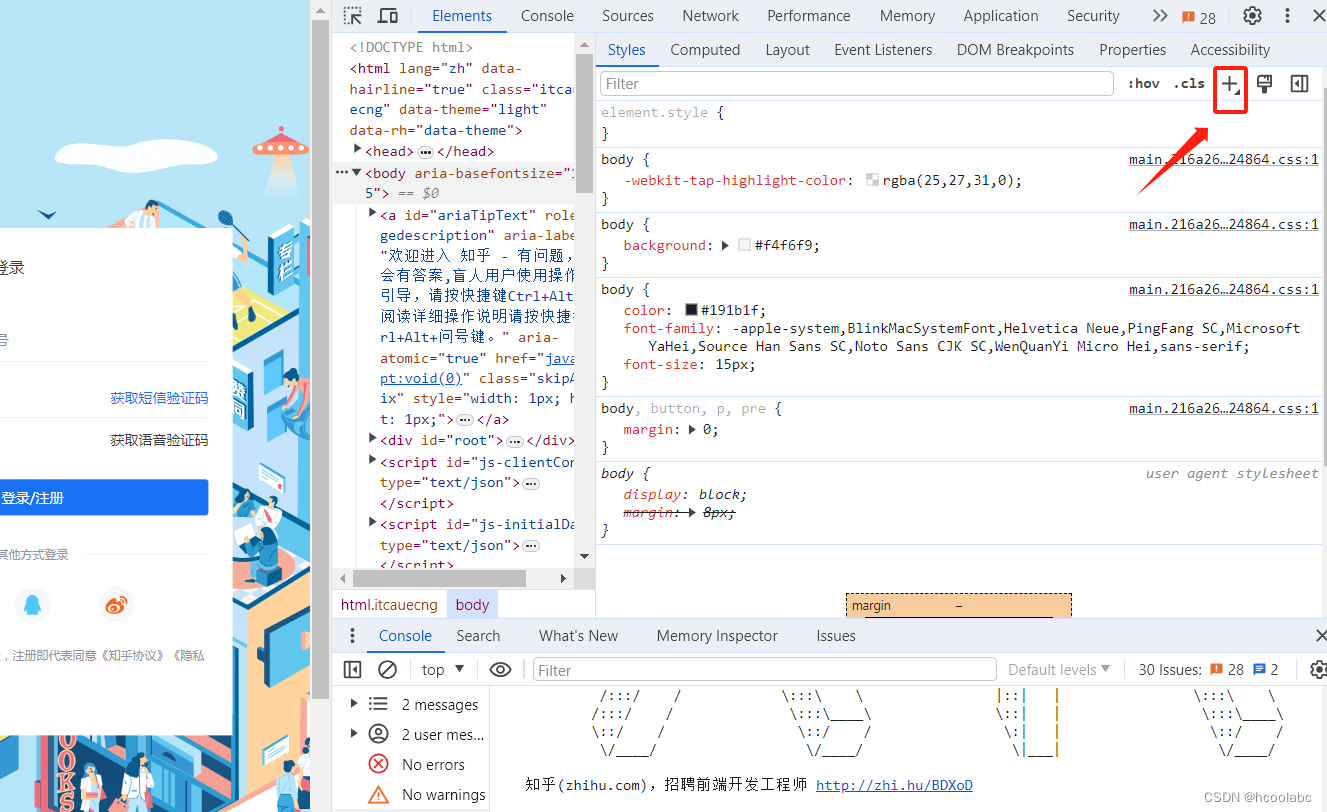The image size is (1327, 812).
Task: Select the Properties subtab
Action: pos(1132,50)
